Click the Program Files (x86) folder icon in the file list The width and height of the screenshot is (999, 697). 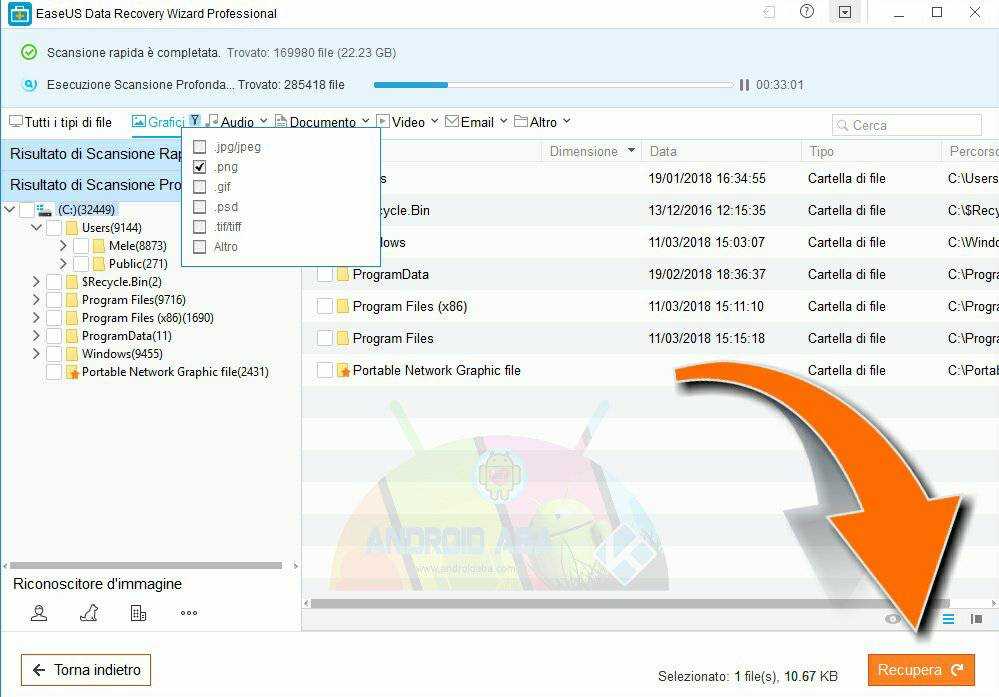pyautogui.click(x=343, y=306)
